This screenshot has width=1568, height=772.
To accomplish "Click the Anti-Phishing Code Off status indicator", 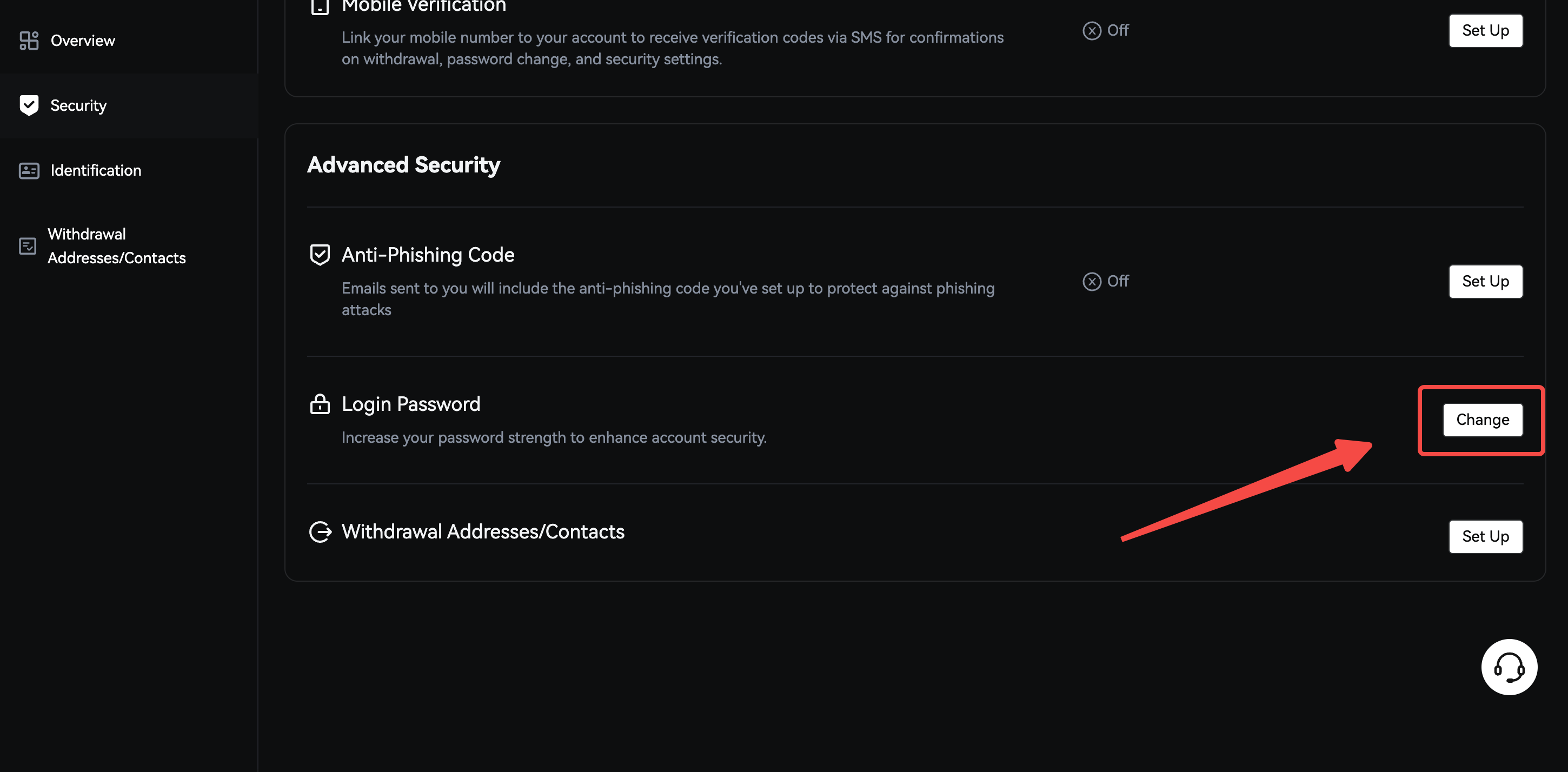I will pyautogui.click(x=1105, y=281).
